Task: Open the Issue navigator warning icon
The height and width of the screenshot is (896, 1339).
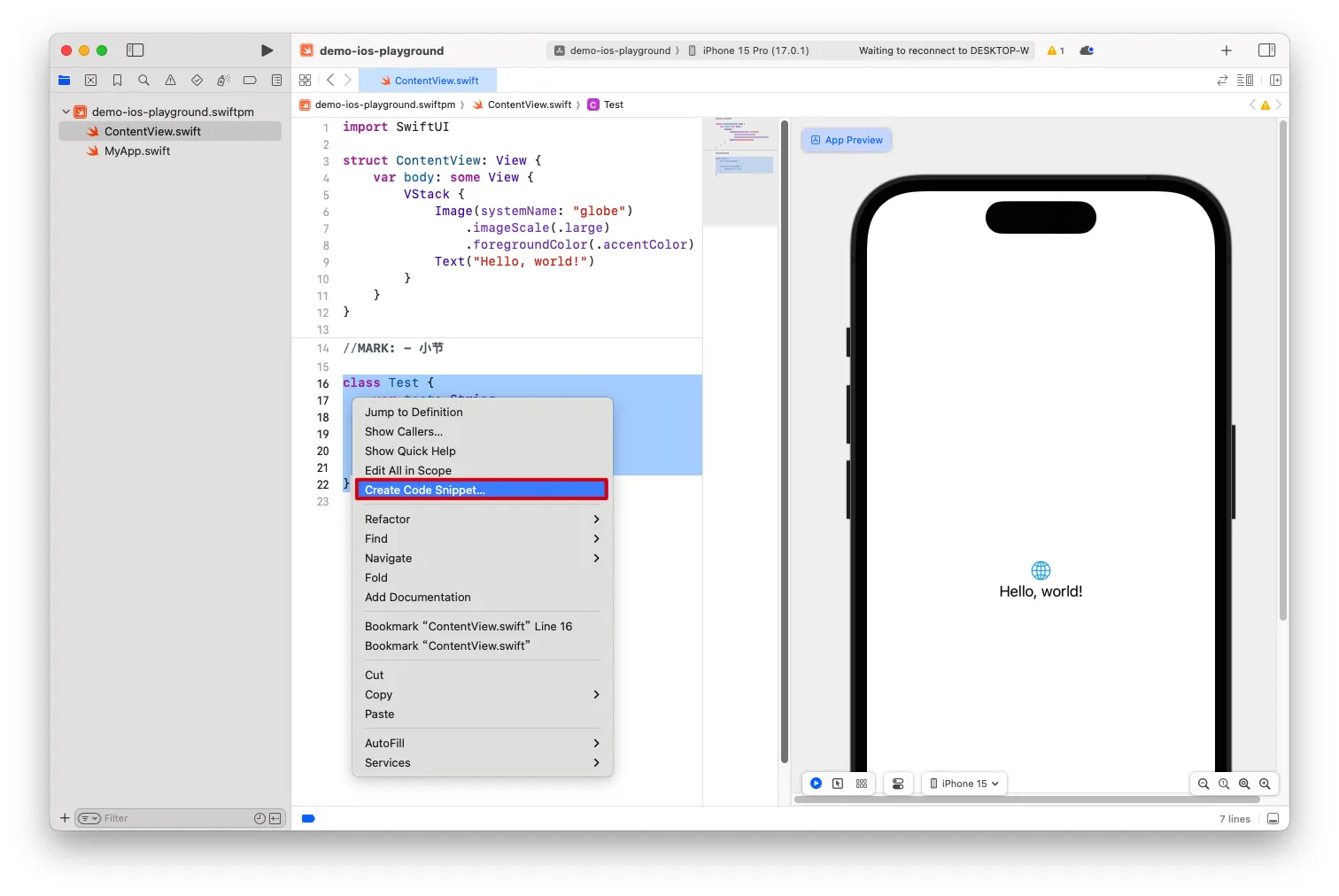Action: (x=170, y=81)
